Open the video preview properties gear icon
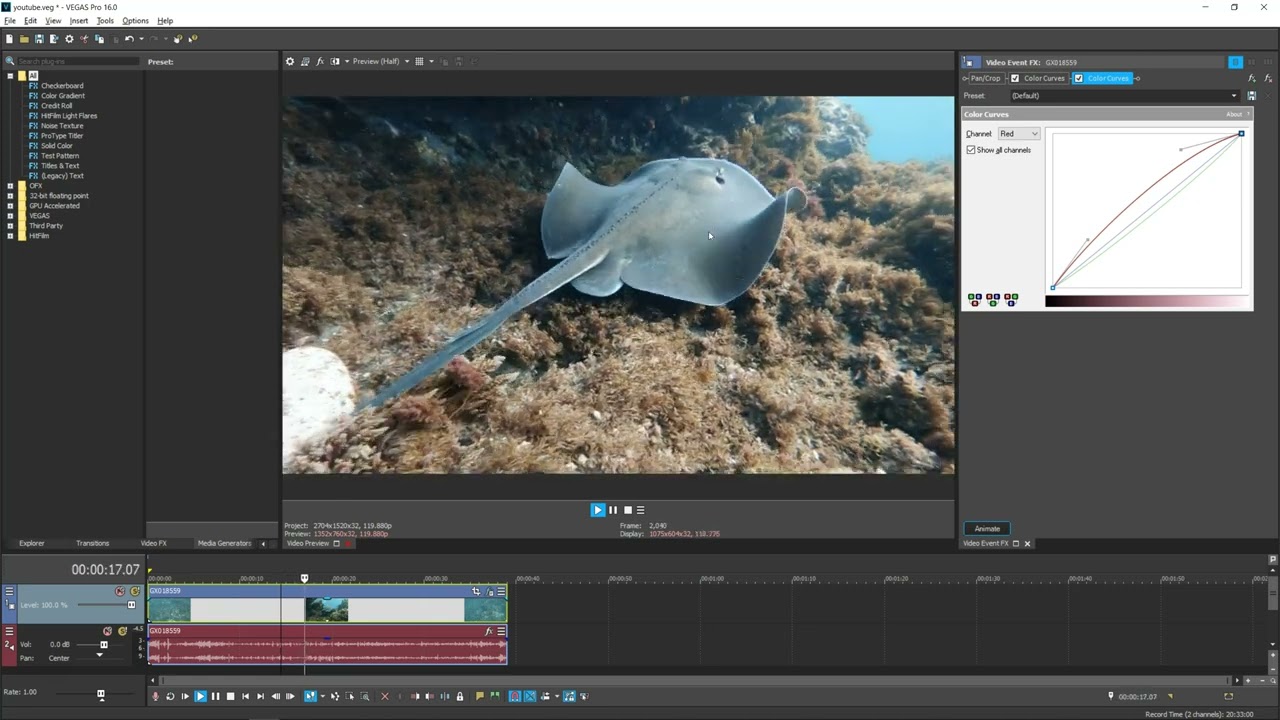This screenshot has width=1280, height=720. [290, 61]
